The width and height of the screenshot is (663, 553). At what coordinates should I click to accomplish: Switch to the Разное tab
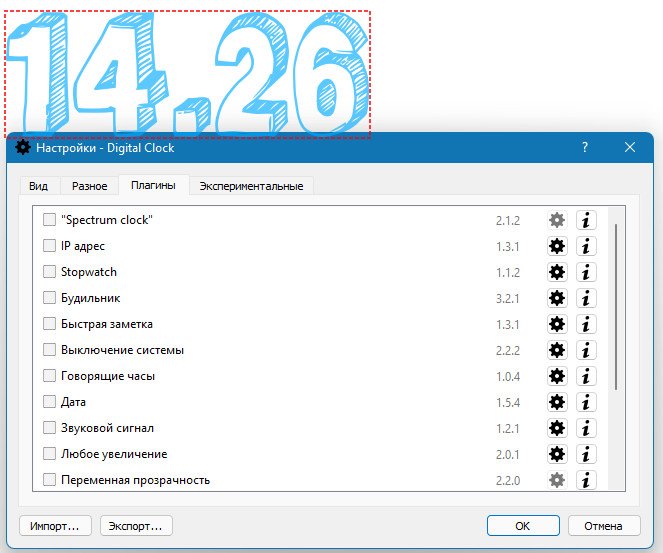point(90,186)
